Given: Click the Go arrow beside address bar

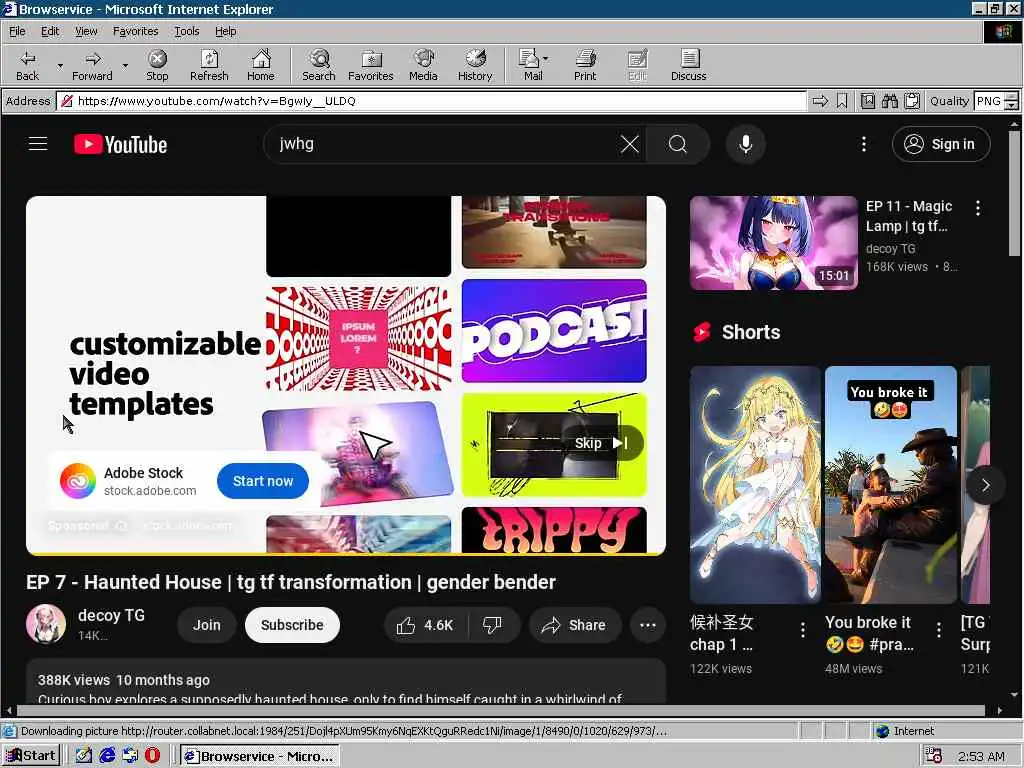Looking at the screenshot, I should [820, 101].
